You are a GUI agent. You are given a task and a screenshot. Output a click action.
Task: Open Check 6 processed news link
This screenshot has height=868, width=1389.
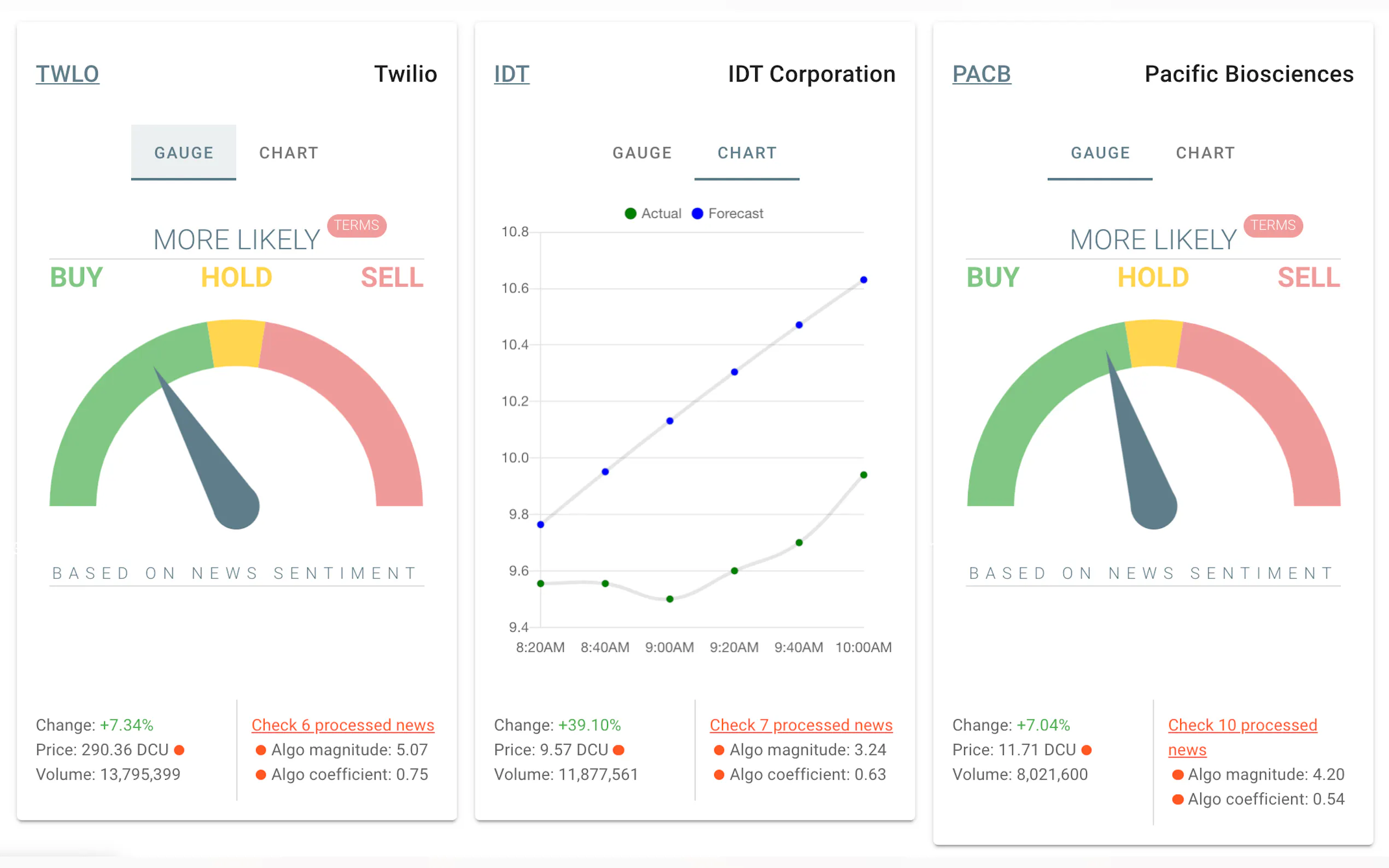(342, 725)
